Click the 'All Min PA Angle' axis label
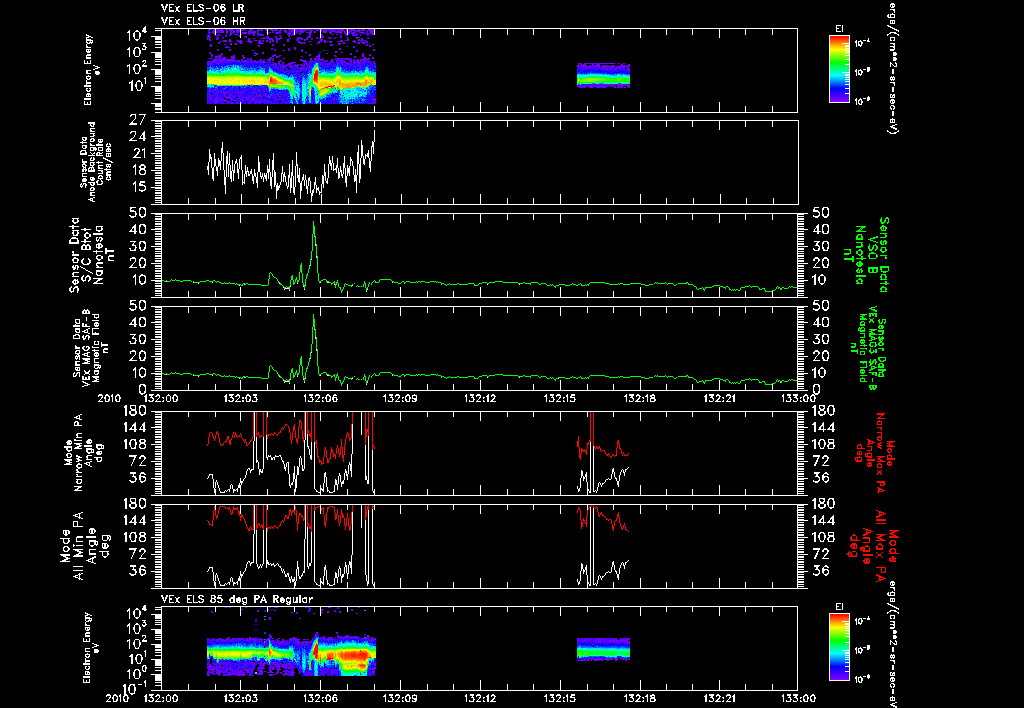Screen dimensions: 1024x708 coord(85,545)
